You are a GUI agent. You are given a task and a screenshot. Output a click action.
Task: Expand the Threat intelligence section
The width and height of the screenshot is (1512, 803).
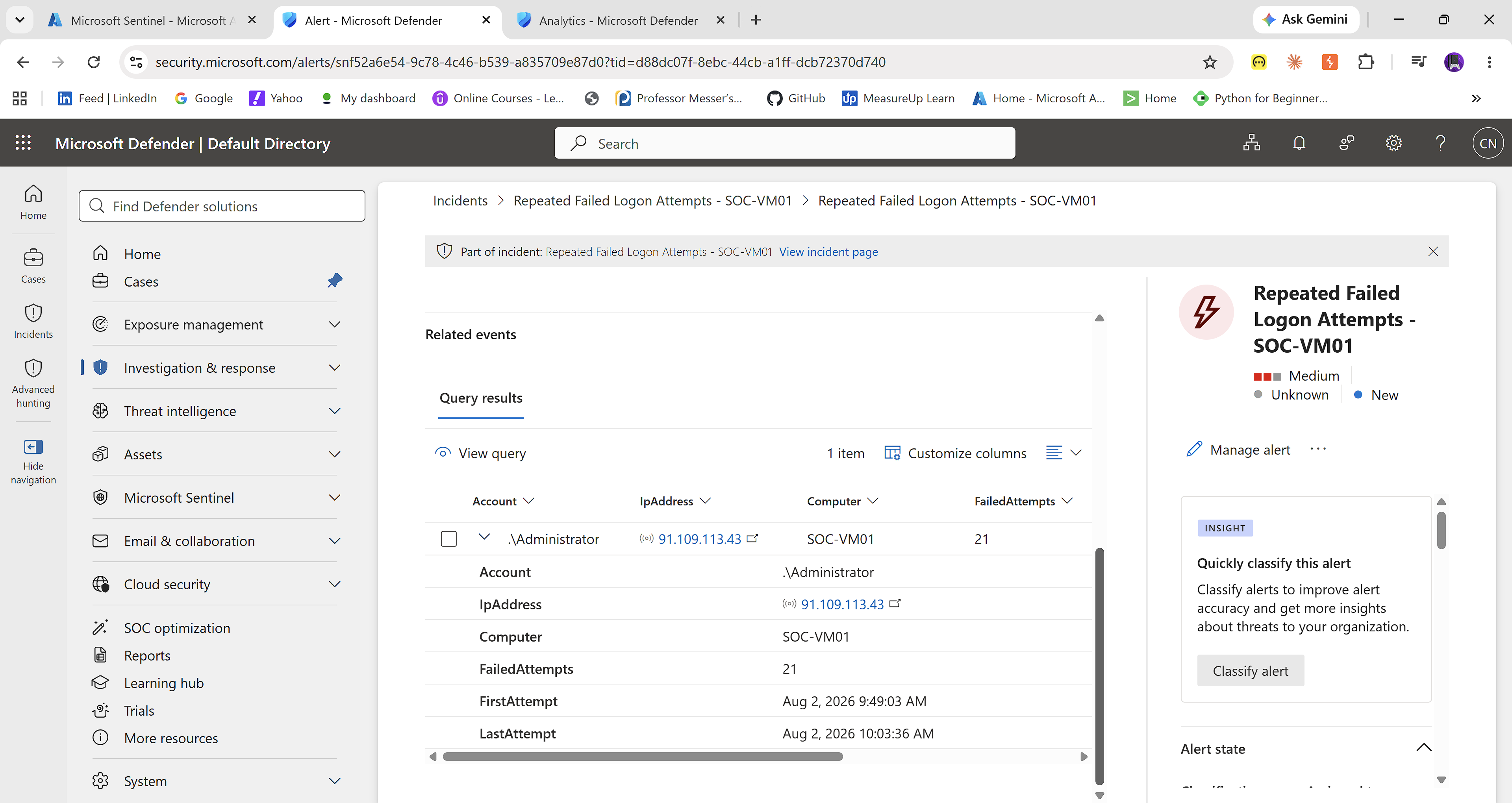(335, 411)
